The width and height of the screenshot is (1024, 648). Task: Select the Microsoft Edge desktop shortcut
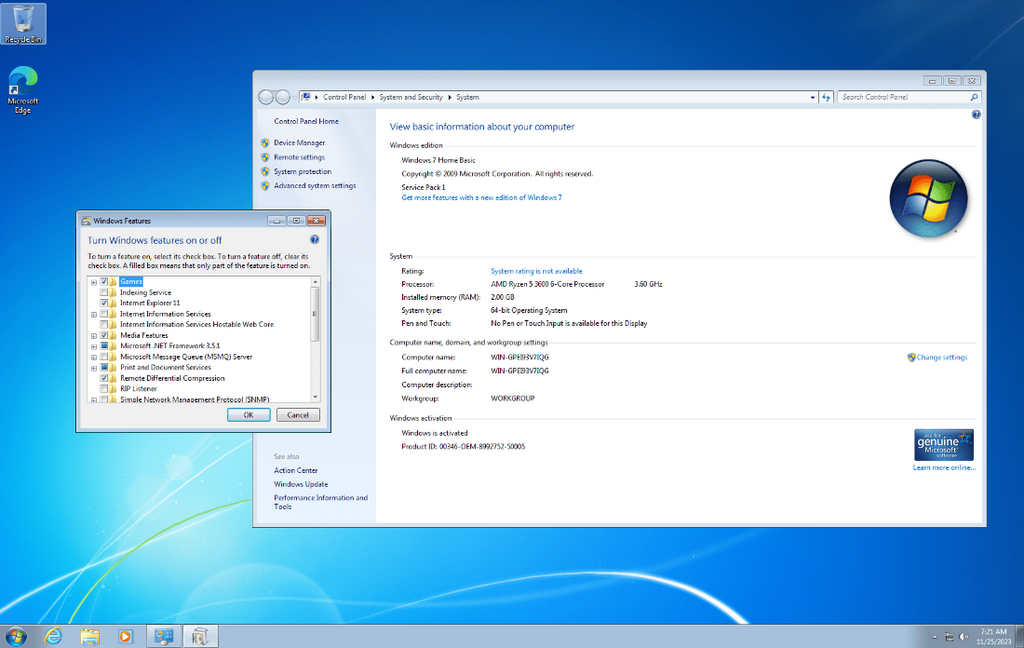pyautogui.click(x=23, y=90)
